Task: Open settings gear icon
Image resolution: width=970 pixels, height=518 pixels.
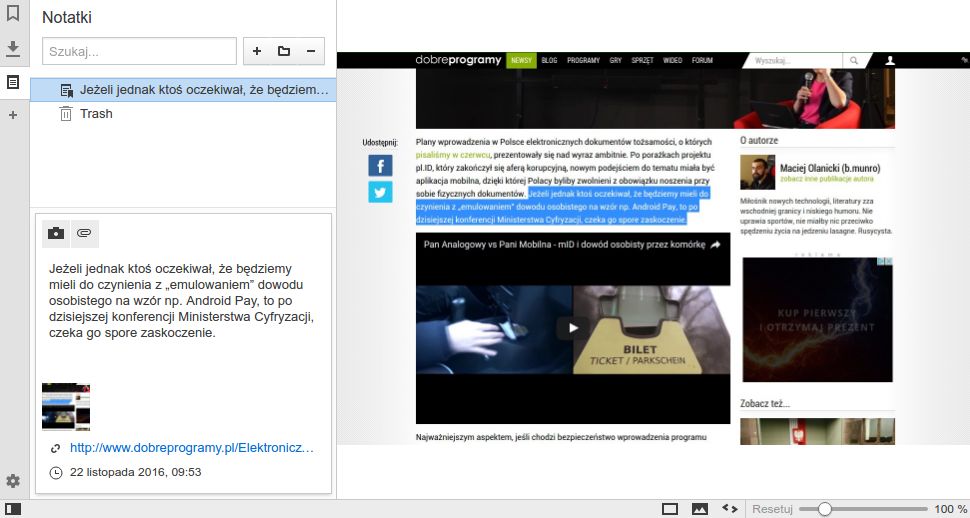Action: (12, 481)
